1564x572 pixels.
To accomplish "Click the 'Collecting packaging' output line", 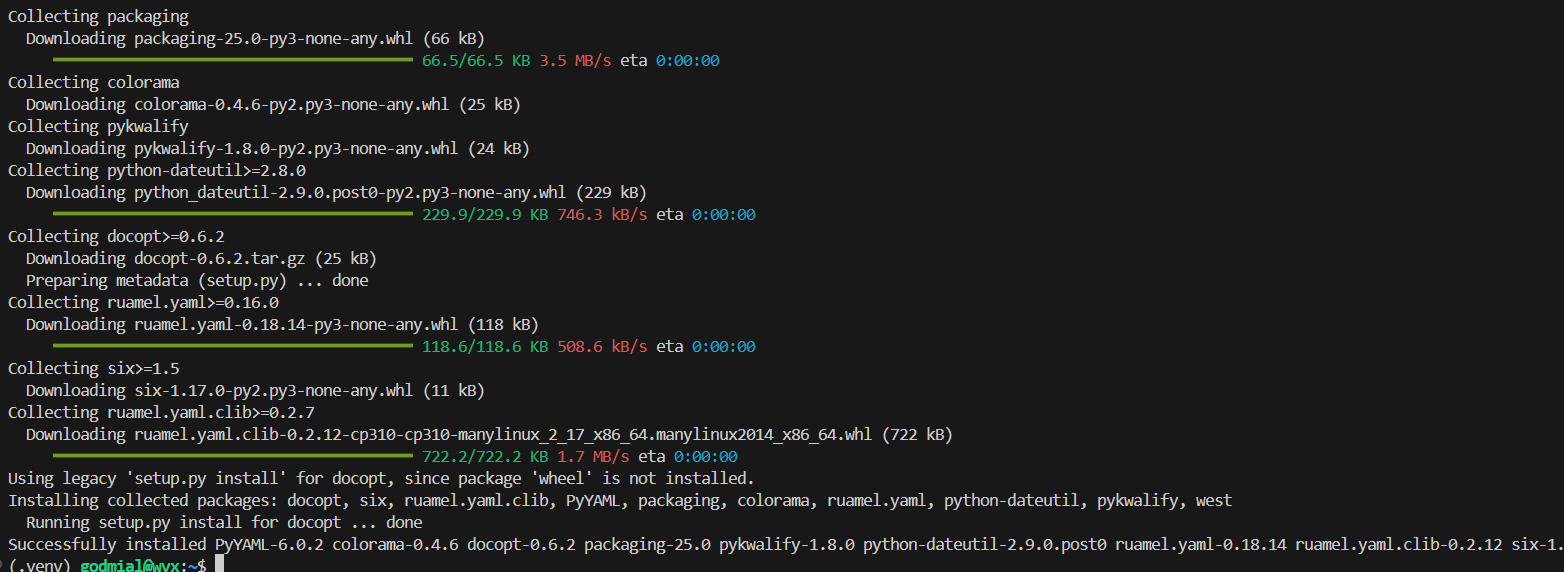I will [98, 17].
